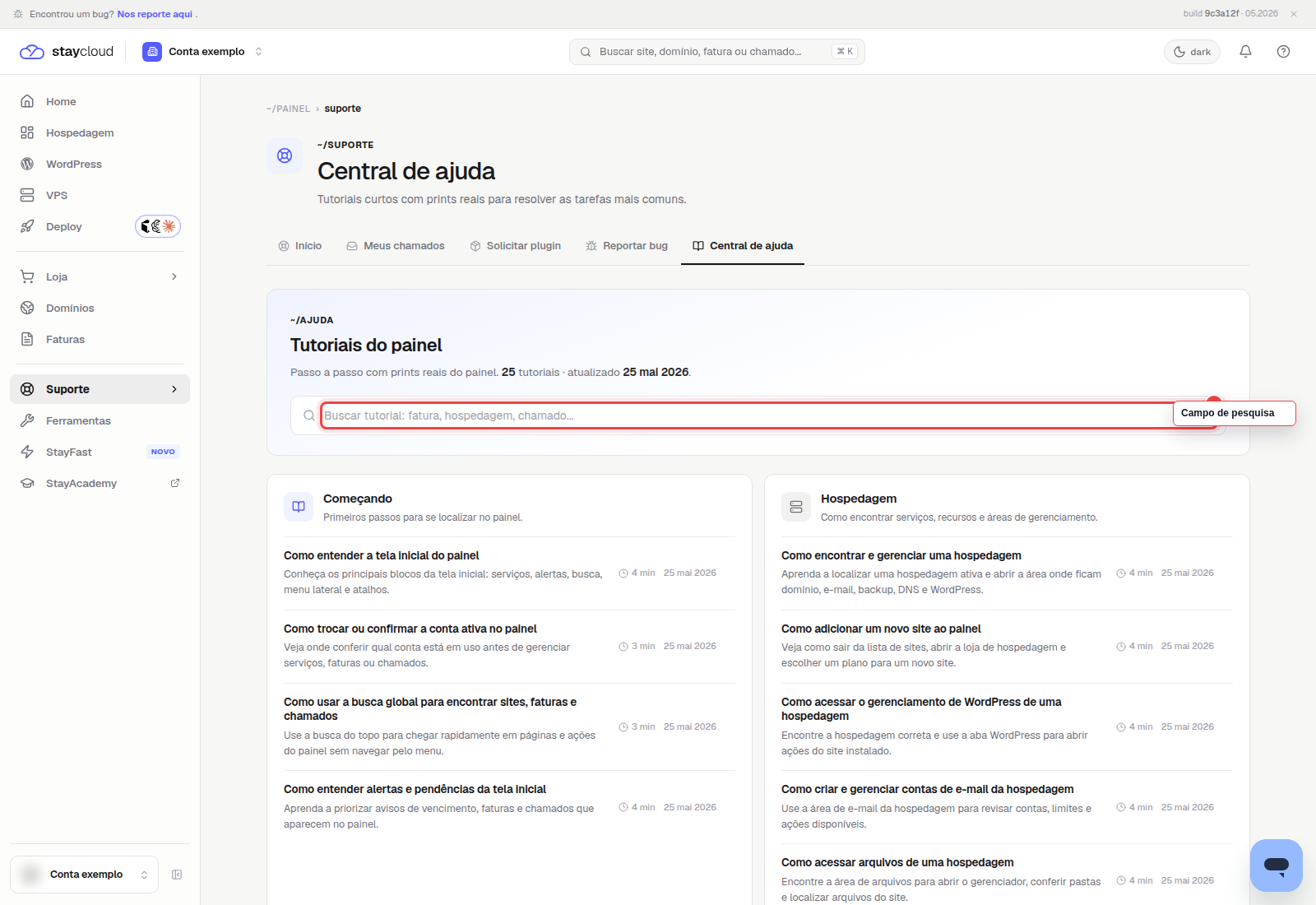The image size is (1316, 905).
Task: Open the Conta exemplo account switcher in header
Action: tap(202, 52)
